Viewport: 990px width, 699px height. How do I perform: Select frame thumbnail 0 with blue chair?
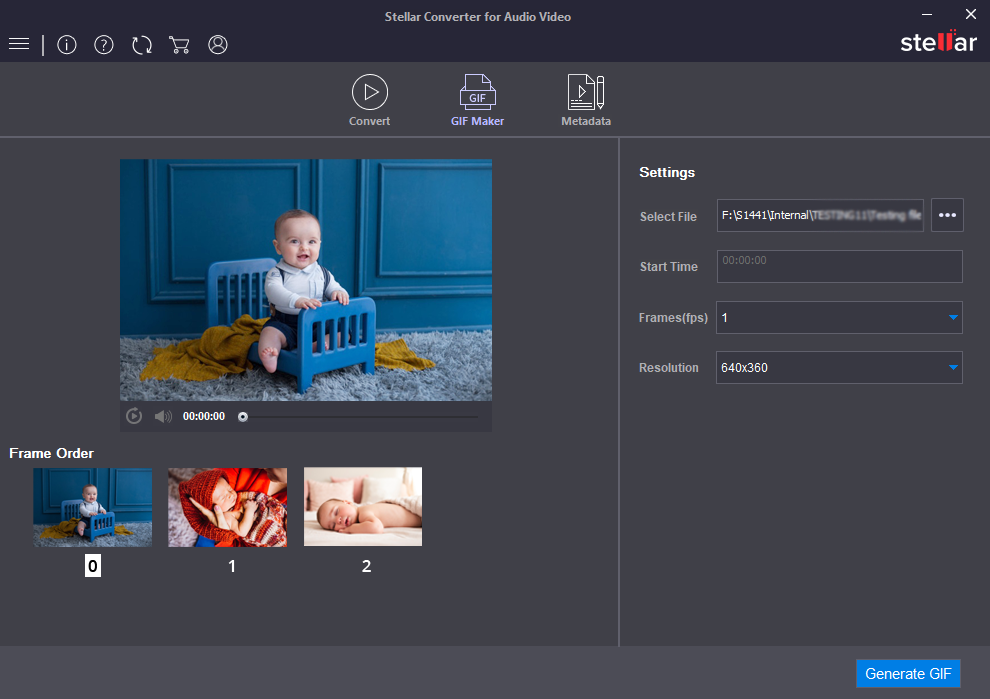coord(93,507)
